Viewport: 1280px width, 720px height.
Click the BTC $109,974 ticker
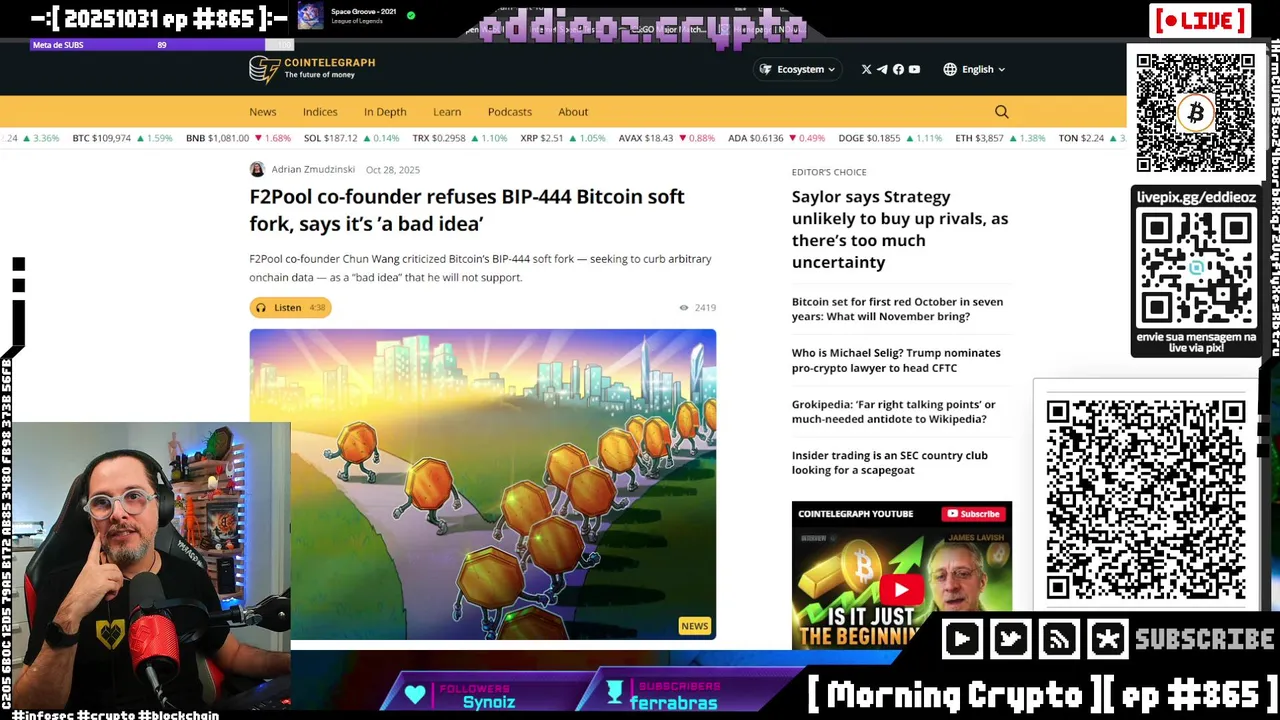click(x=123, y=138)
